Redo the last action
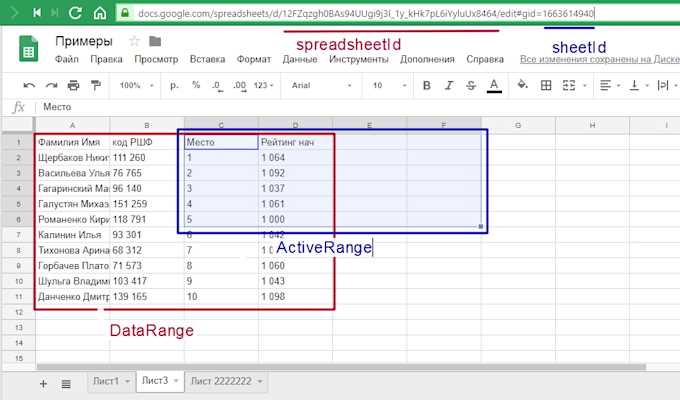Image resolution: width=680 pixels, height=400 pixels. pos(52,85)
